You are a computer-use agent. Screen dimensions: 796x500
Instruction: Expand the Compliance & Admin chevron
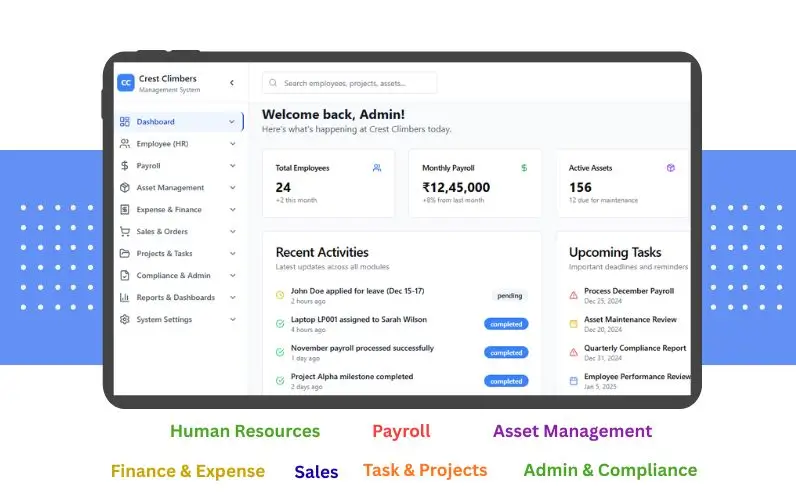pyautogui.click(x=233, y=275)
